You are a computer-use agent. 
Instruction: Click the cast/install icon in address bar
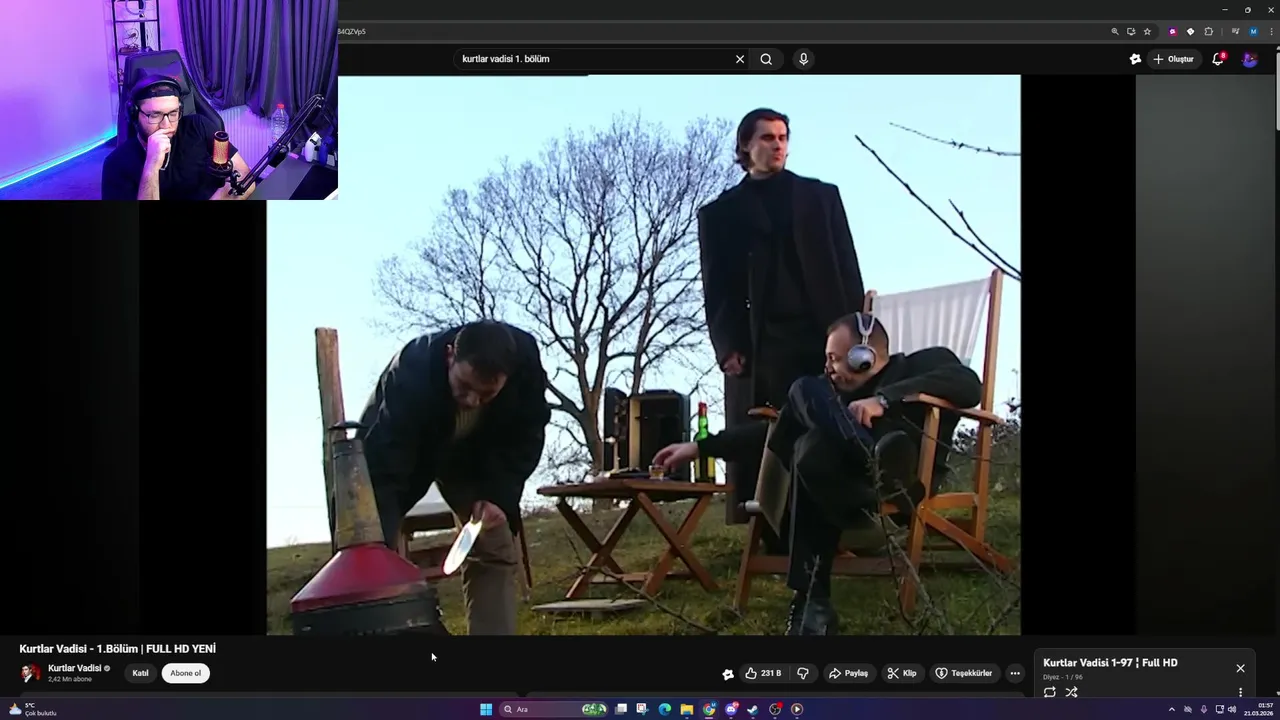pos(1131,31)
